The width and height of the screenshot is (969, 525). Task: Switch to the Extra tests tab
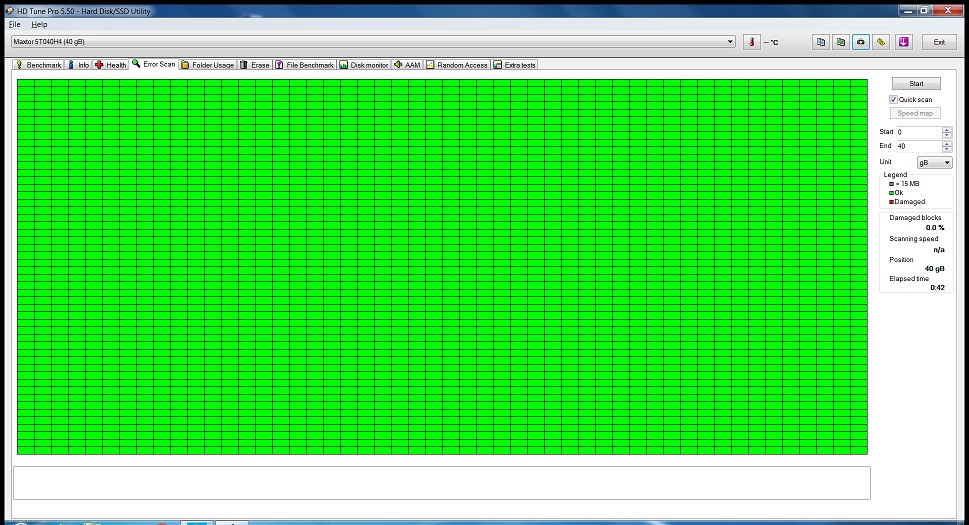(x=514, y=65)
